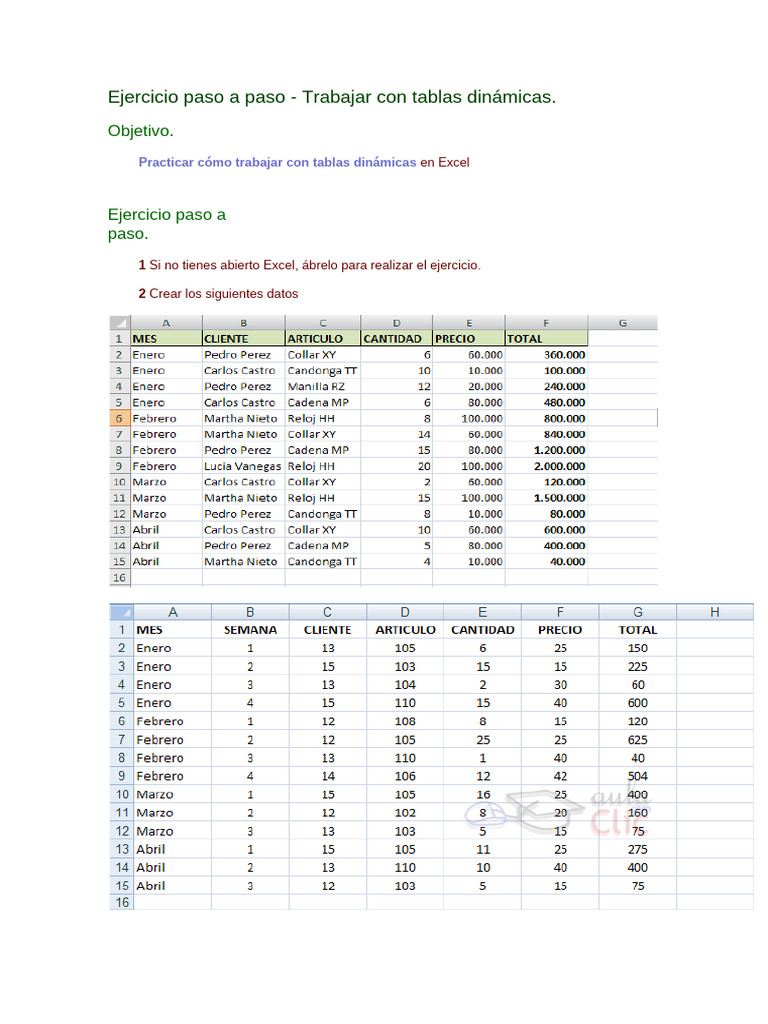
Task: Open the 'Practicar cómo trabajar con tablas dinámicas' link
Action: (277, 162)
